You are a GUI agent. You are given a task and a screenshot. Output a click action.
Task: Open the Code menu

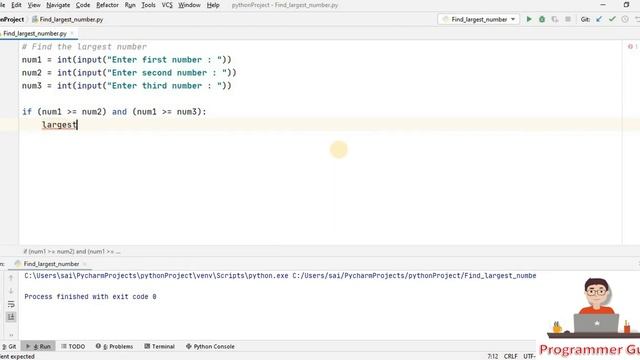(x=83, y=5)
